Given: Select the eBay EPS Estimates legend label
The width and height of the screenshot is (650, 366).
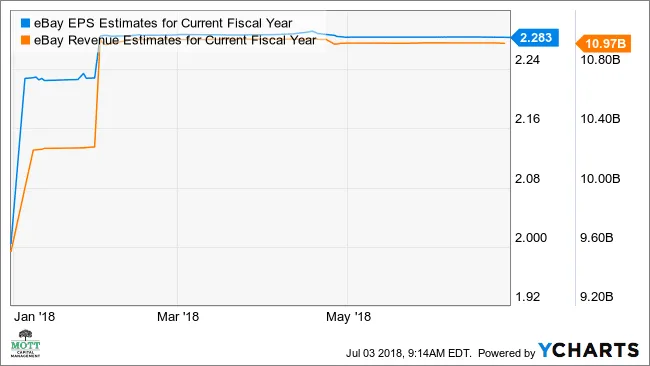Looking at the screenshot, I should 163,23.
